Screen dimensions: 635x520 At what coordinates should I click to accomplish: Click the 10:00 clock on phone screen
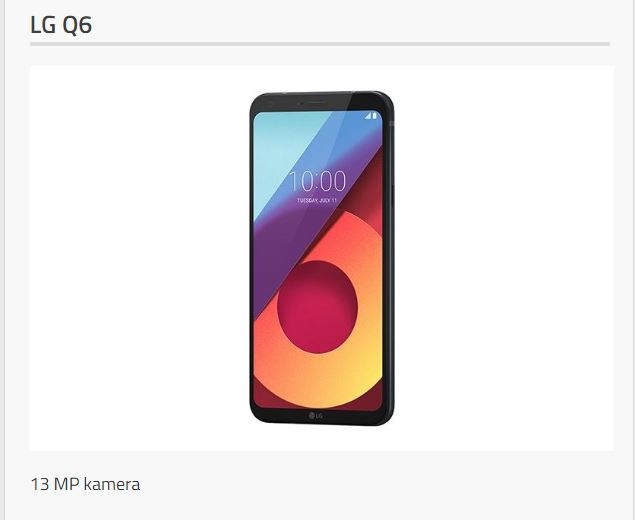point(318,181)
